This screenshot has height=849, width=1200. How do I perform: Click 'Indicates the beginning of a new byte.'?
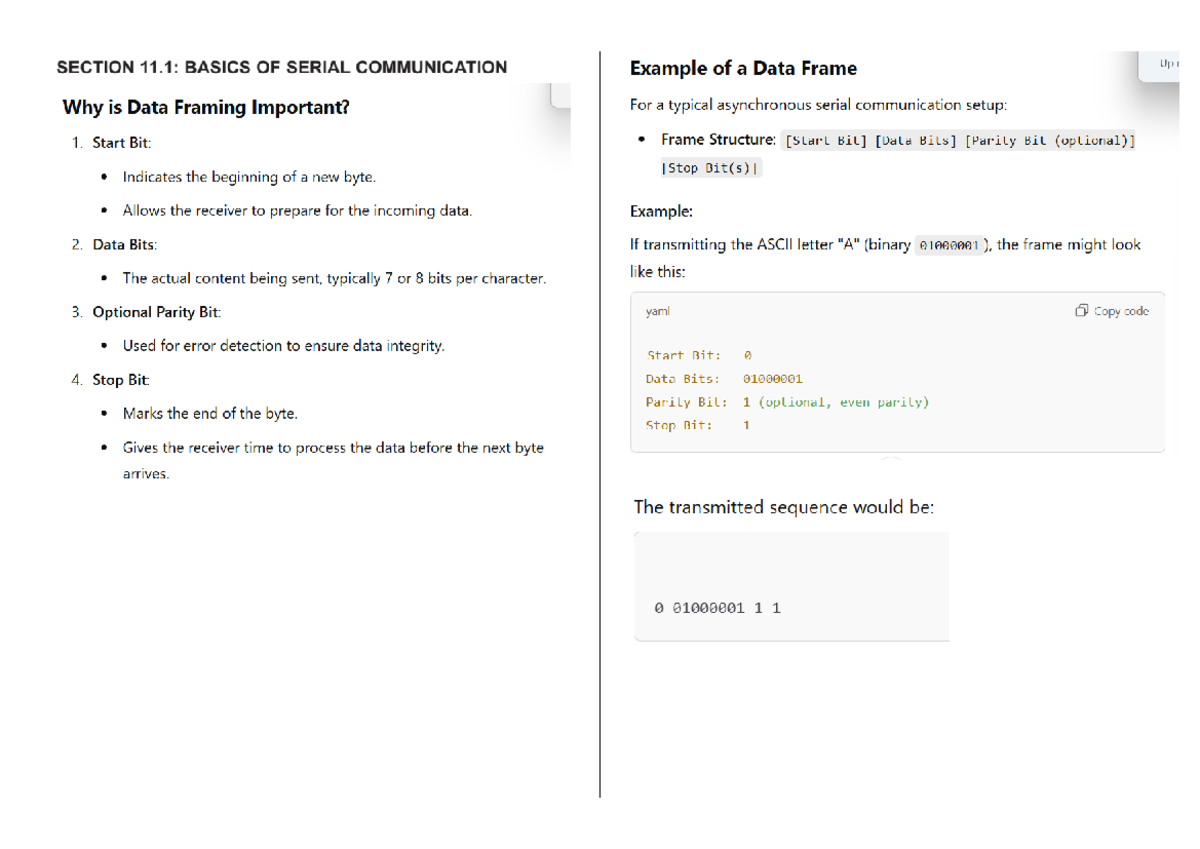coord(249,177)
